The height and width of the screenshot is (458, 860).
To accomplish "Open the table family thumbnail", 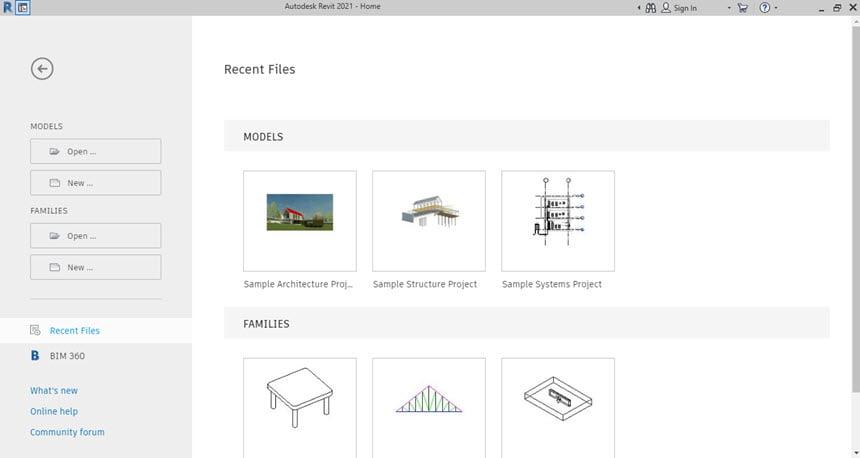I will pos(300,408).
